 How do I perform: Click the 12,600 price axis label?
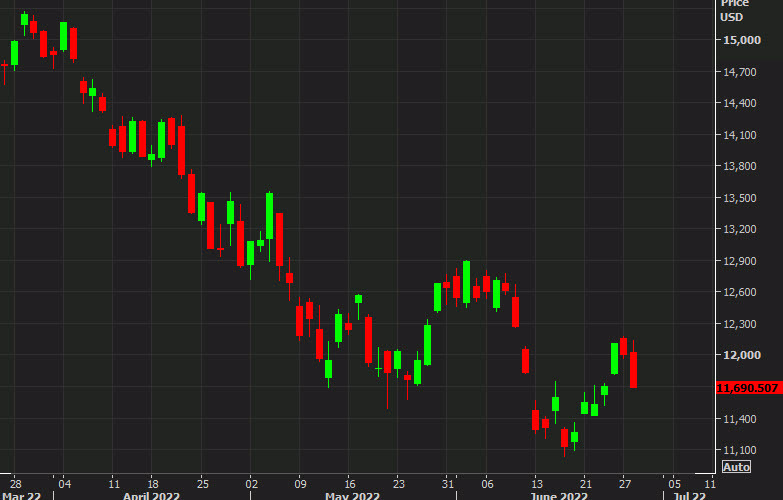point(740,292)
